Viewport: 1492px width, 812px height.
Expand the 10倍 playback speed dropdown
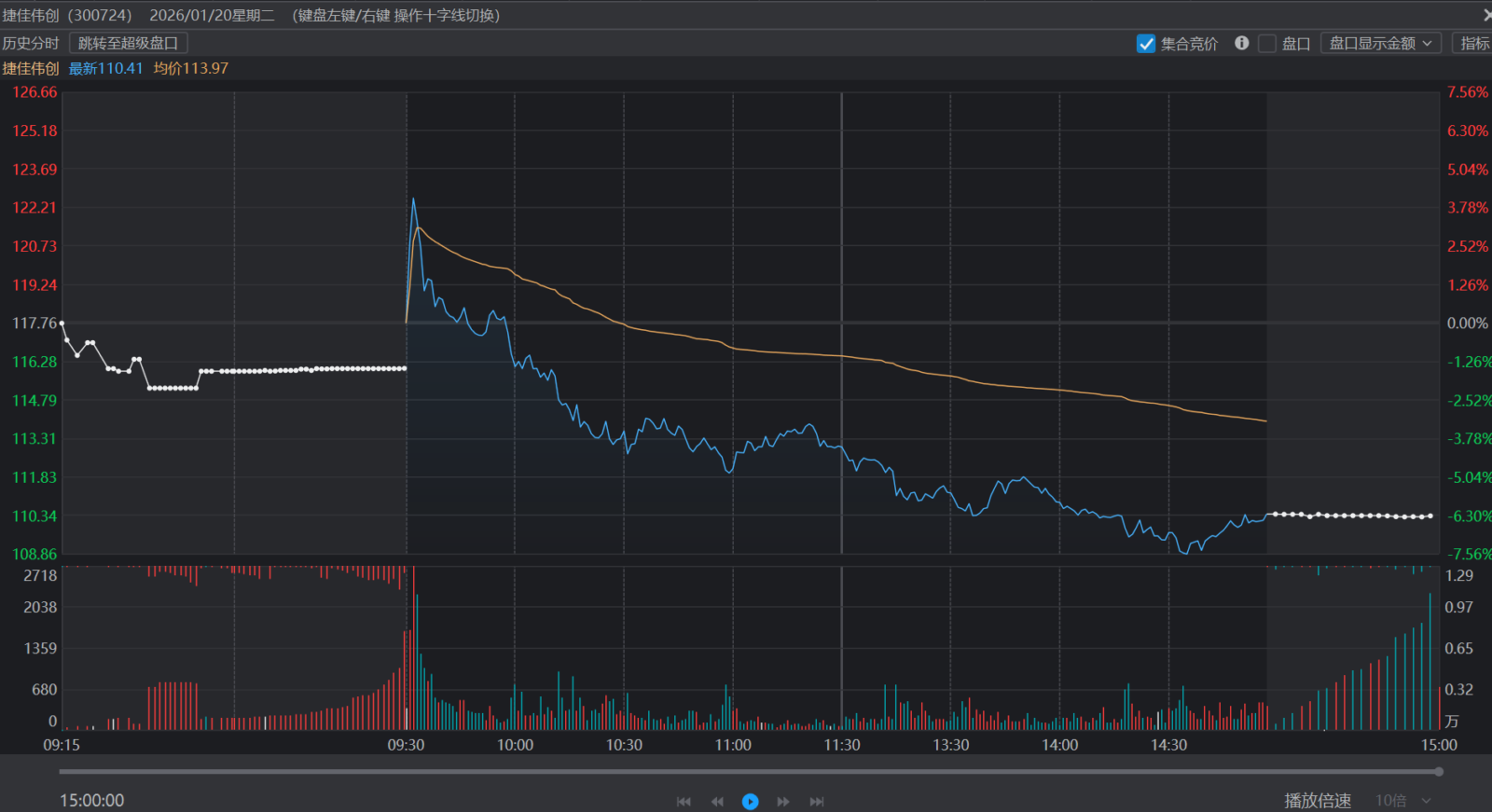click(1402, 801)
